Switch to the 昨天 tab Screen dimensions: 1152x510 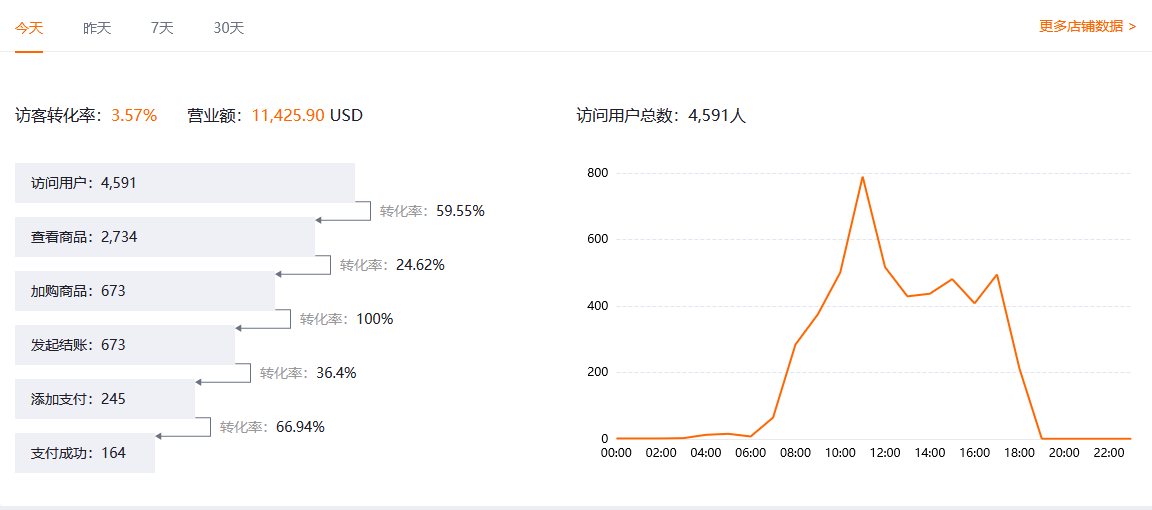click(97, 28)
